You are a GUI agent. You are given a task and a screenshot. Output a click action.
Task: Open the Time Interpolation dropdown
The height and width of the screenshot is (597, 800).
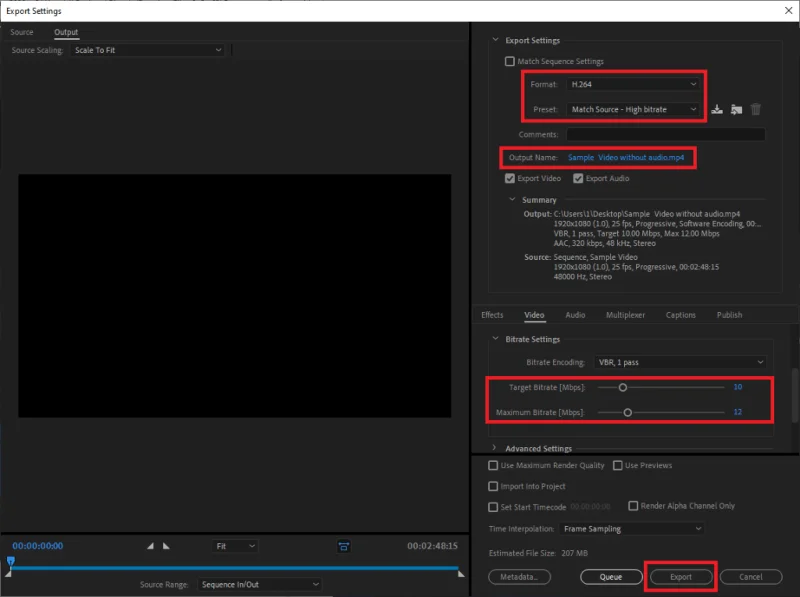point(632,529)
